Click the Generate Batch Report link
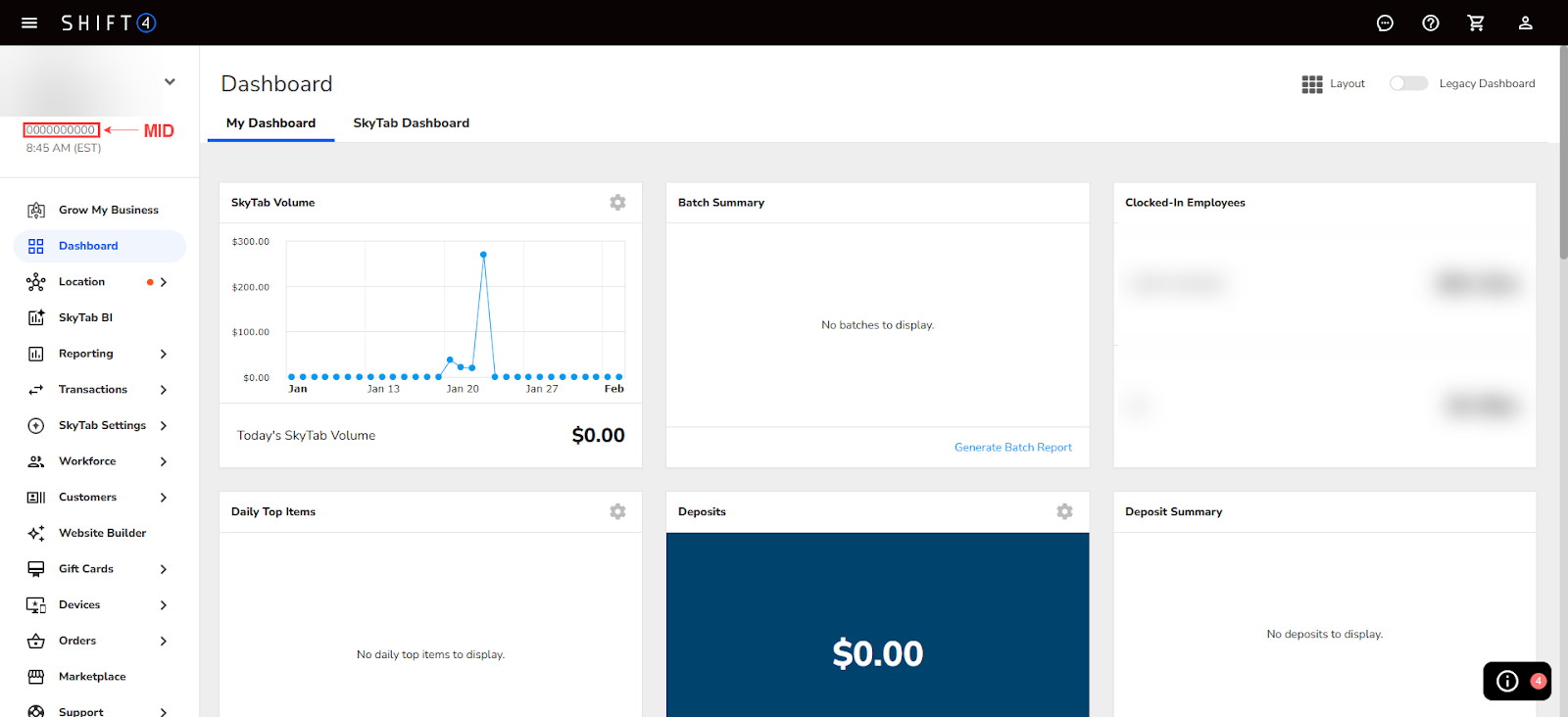Viewport: 1568px width, 717px height. coord(1012,448)
